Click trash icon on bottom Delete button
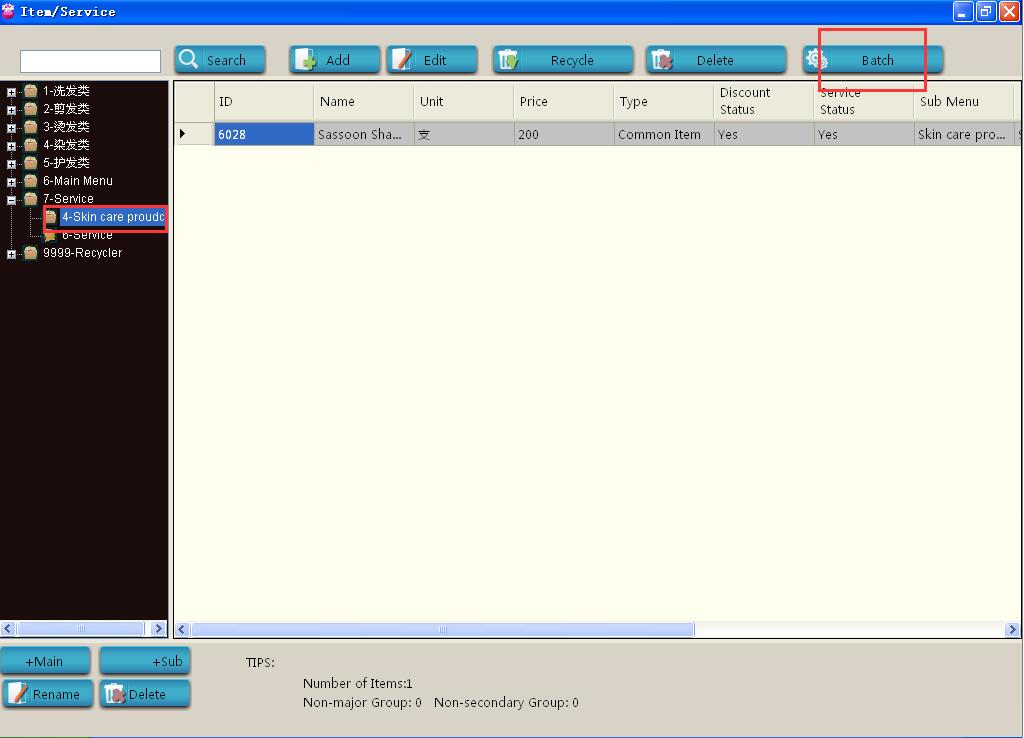Viewport: 1024px width, 738px height. click(x=114, y=694)
